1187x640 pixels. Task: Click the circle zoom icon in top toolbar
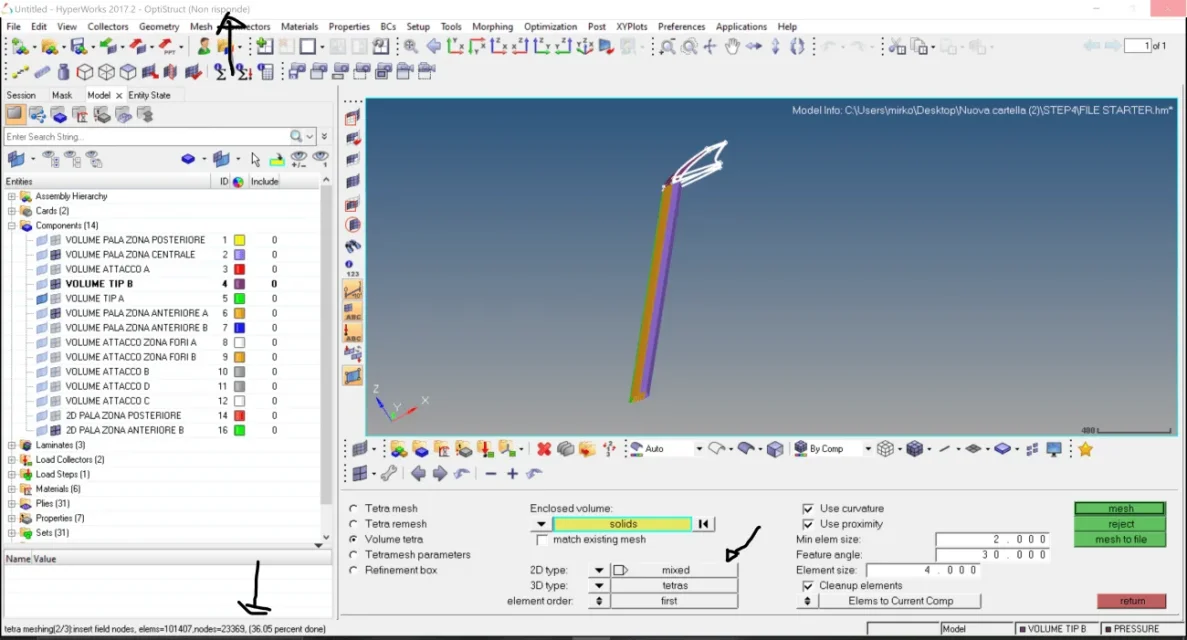click(689, 47)
